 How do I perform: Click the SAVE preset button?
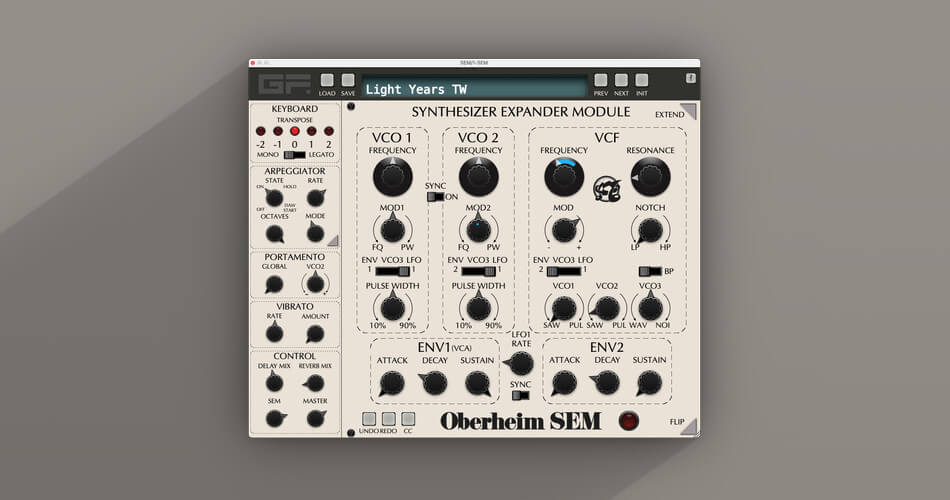(x=348, y=80)
